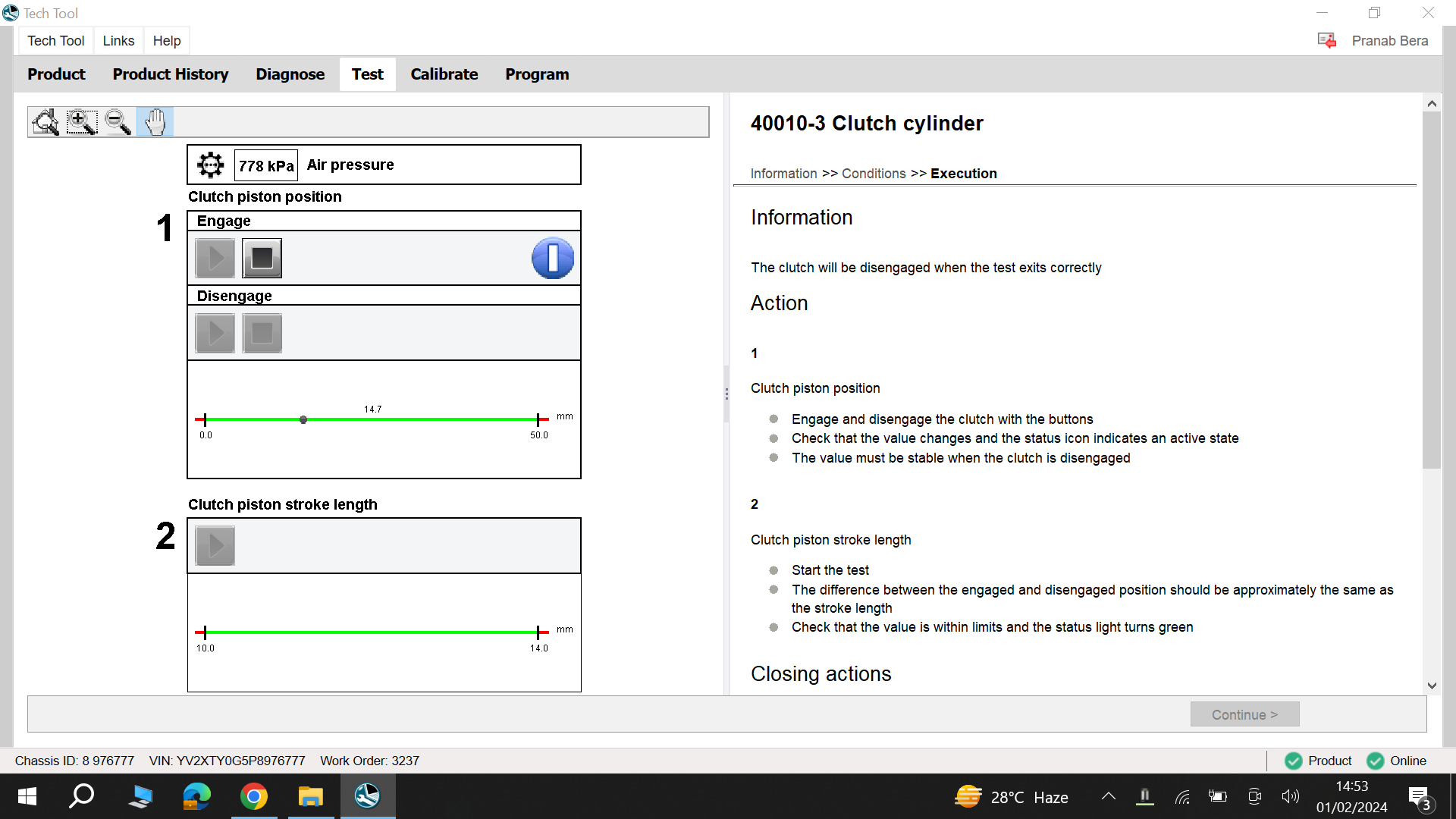
Task: Go to the Information breadcrumb step
Action: (x=783, y=174)
